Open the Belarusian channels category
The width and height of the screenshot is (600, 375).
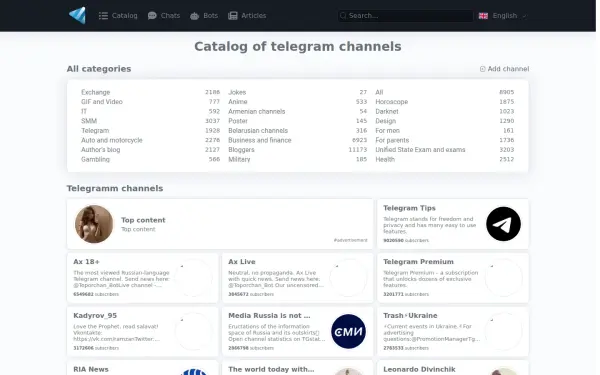258,130
